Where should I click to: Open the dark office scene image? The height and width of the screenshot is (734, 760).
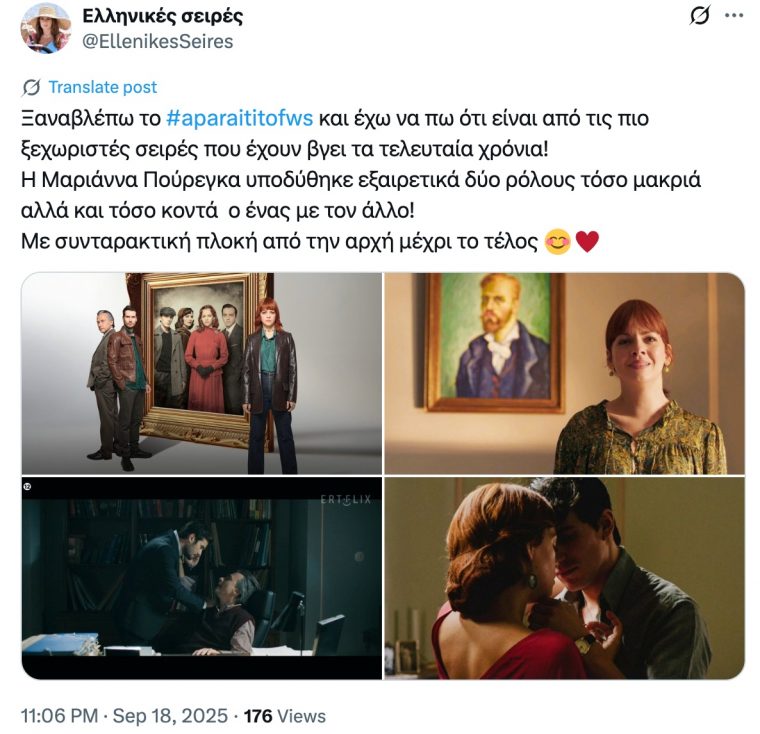coord(202,578)
